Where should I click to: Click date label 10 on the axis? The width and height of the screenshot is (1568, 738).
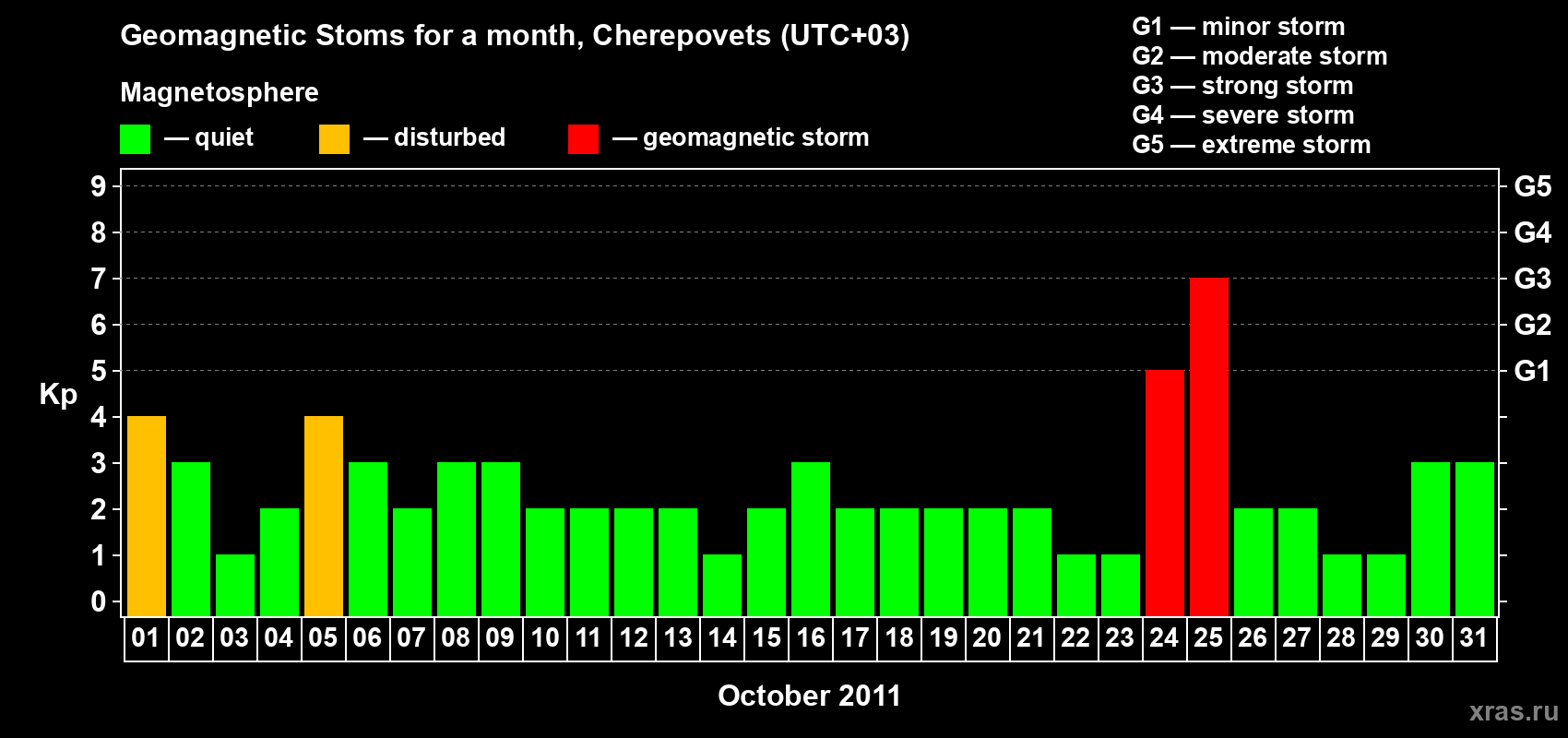pyautogui.click(x=544, y=637)
